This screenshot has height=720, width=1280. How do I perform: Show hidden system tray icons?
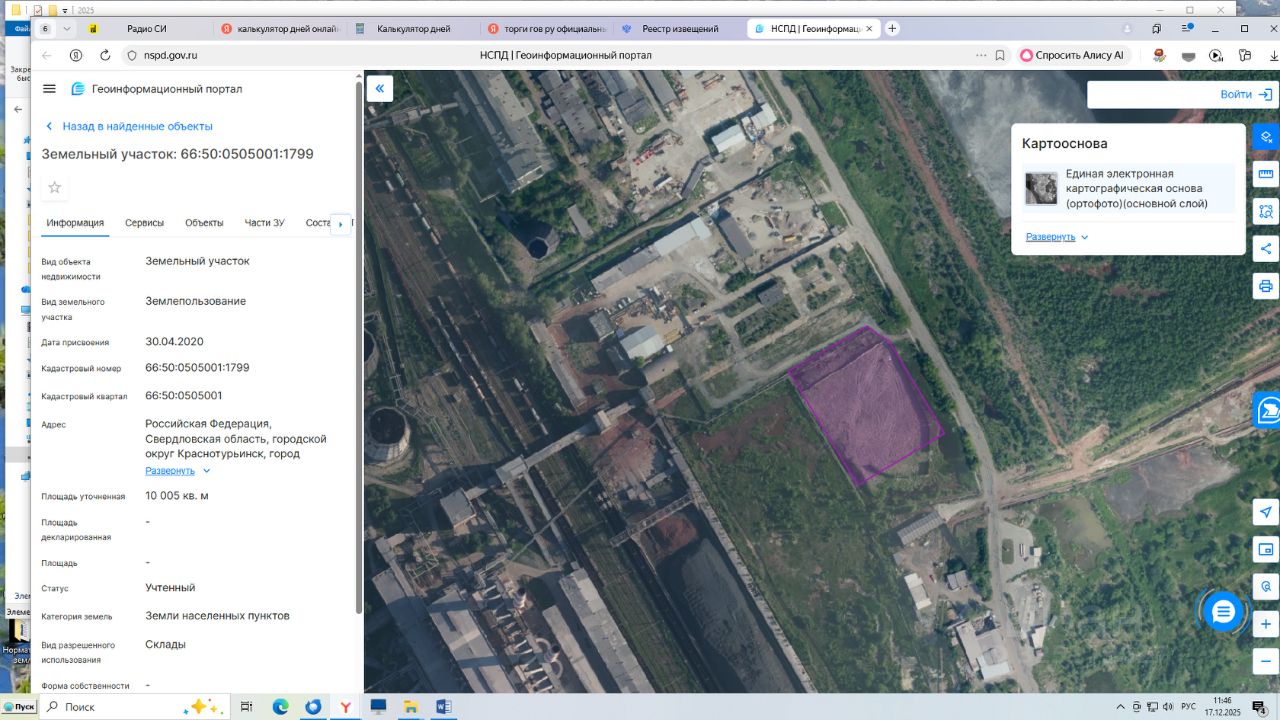pos(1121,707)
